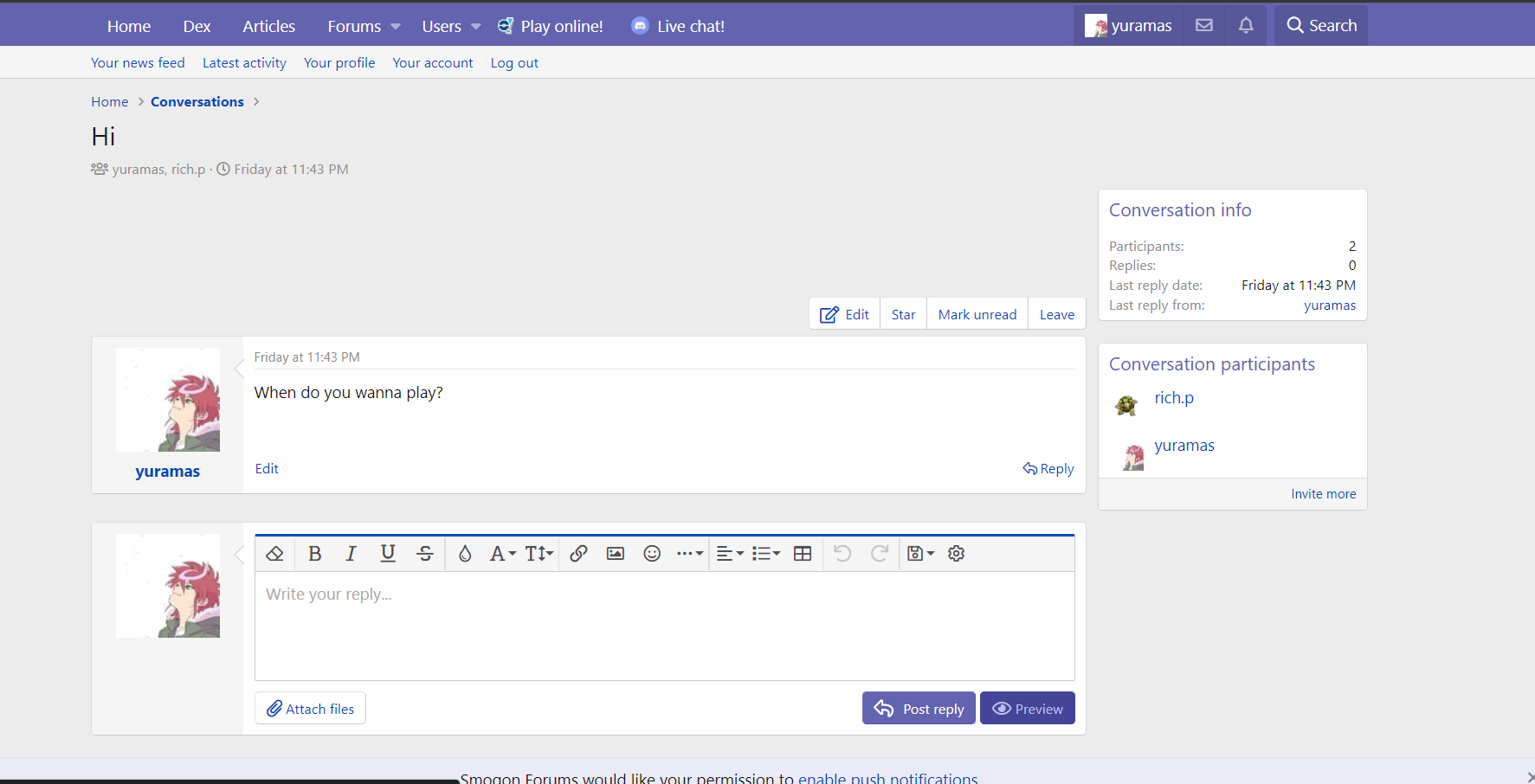The image size is (1535, 784).
Task: Expand the Forums dropdown arrow
Action: [396, 27]
